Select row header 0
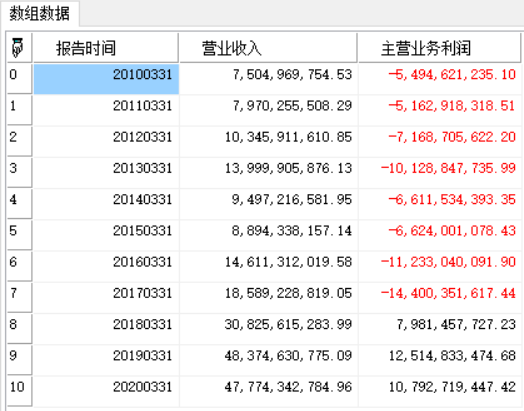 (19, 79)
